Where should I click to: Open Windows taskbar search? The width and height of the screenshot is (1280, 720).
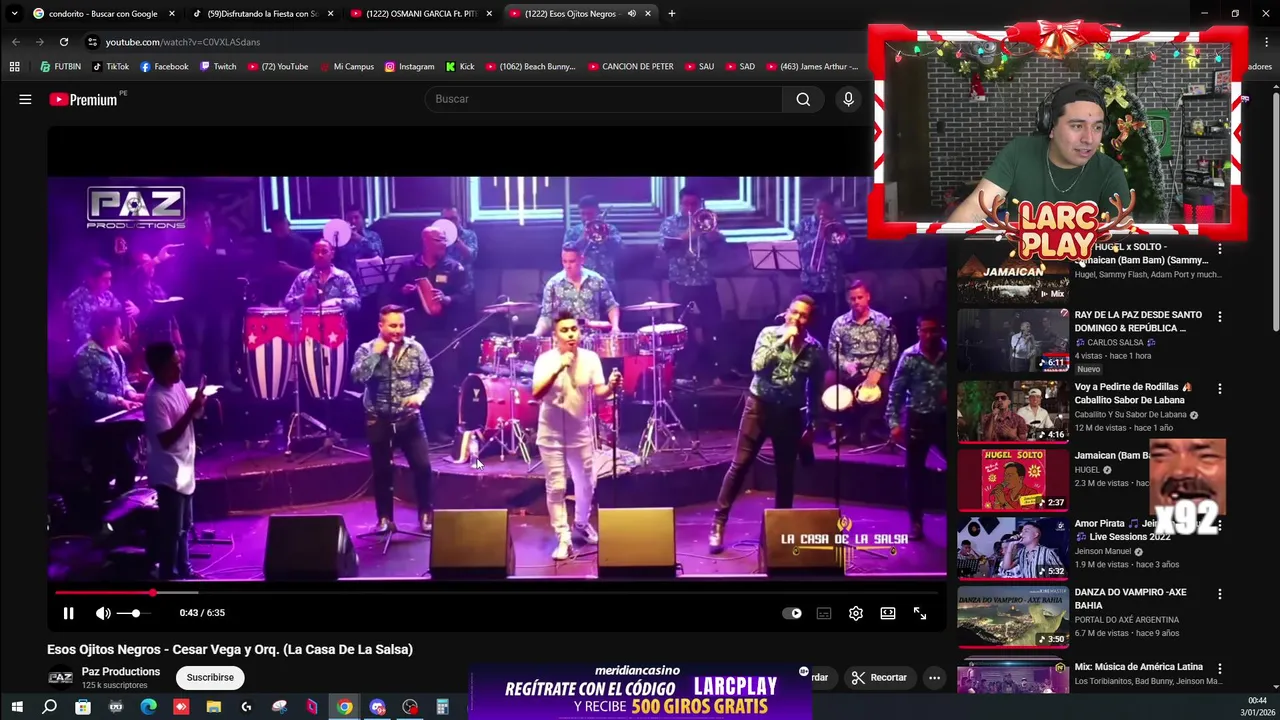(x=49, y=707)
